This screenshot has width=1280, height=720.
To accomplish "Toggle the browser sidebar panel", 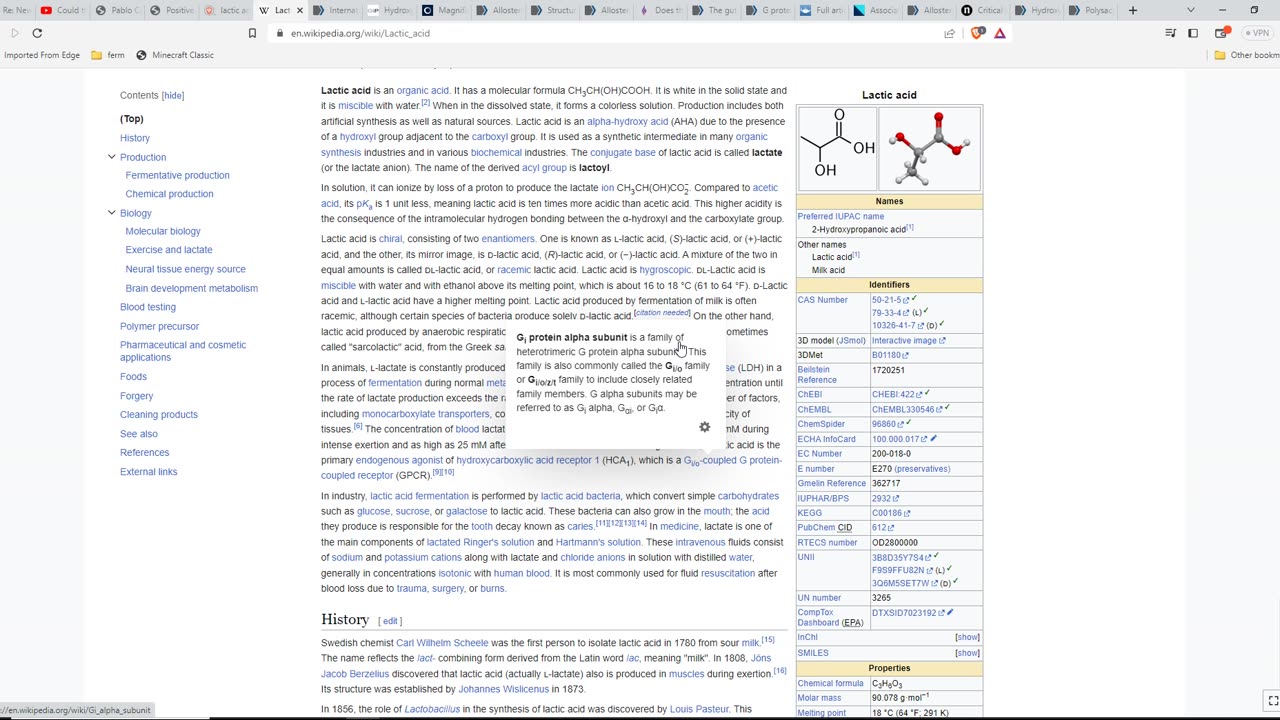I will tap(1193, 33).
